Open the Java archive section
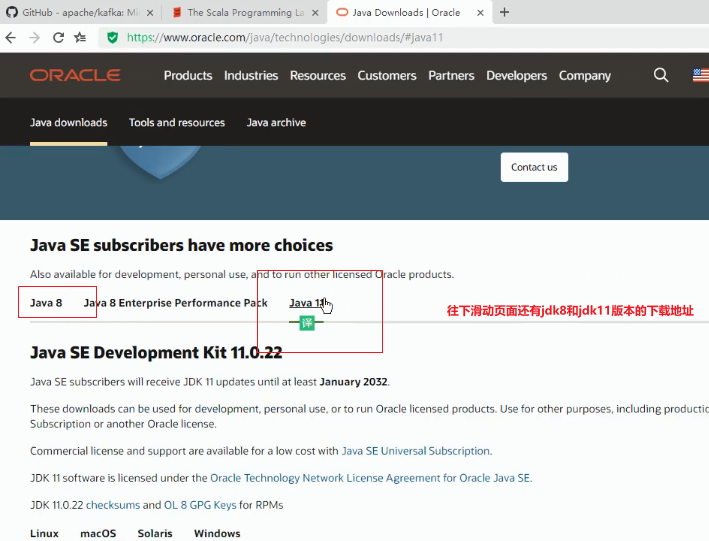 click(x=276, y=123)
